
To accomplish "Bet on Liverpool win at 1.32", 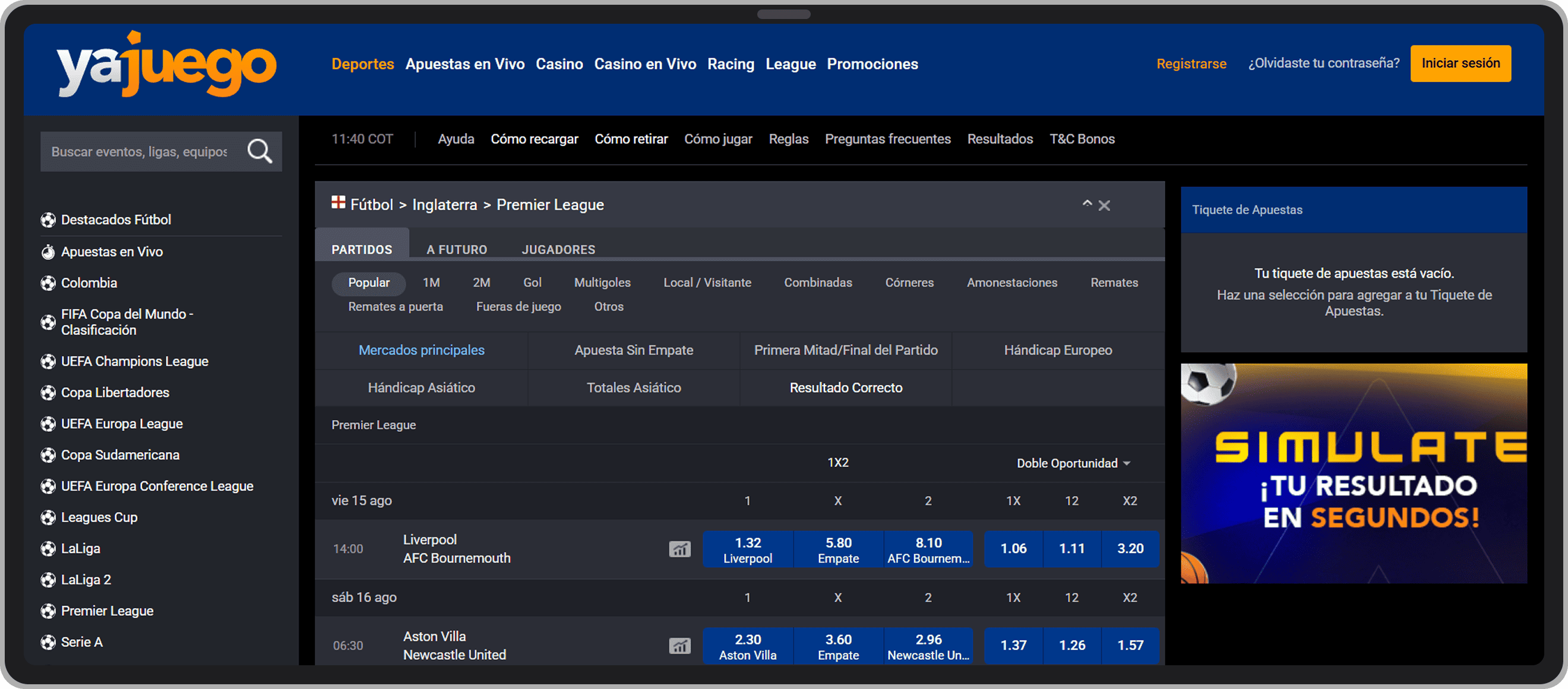I will coord(748,549).
